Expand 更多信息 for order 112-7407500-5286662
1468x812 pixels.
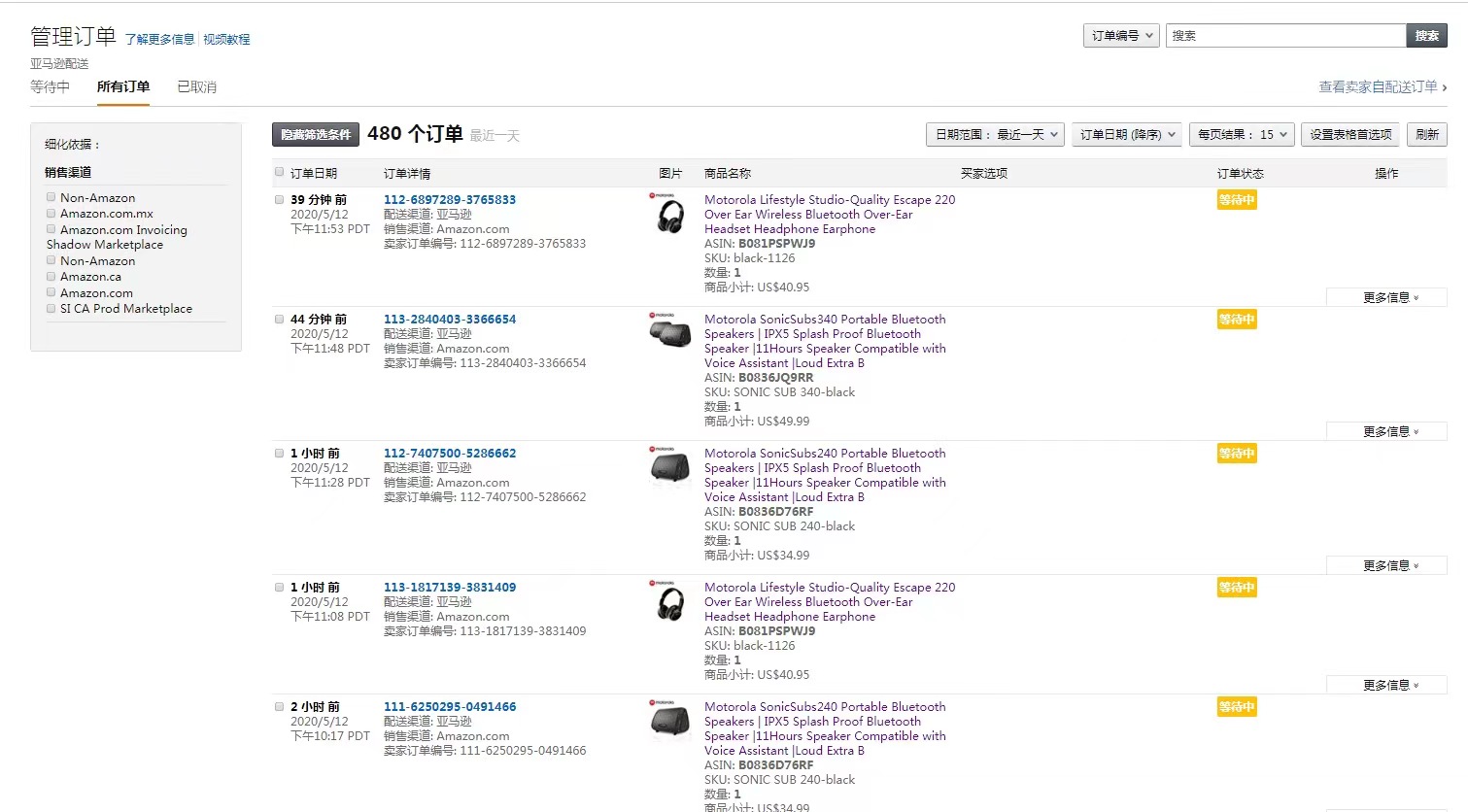point(1386,565)
